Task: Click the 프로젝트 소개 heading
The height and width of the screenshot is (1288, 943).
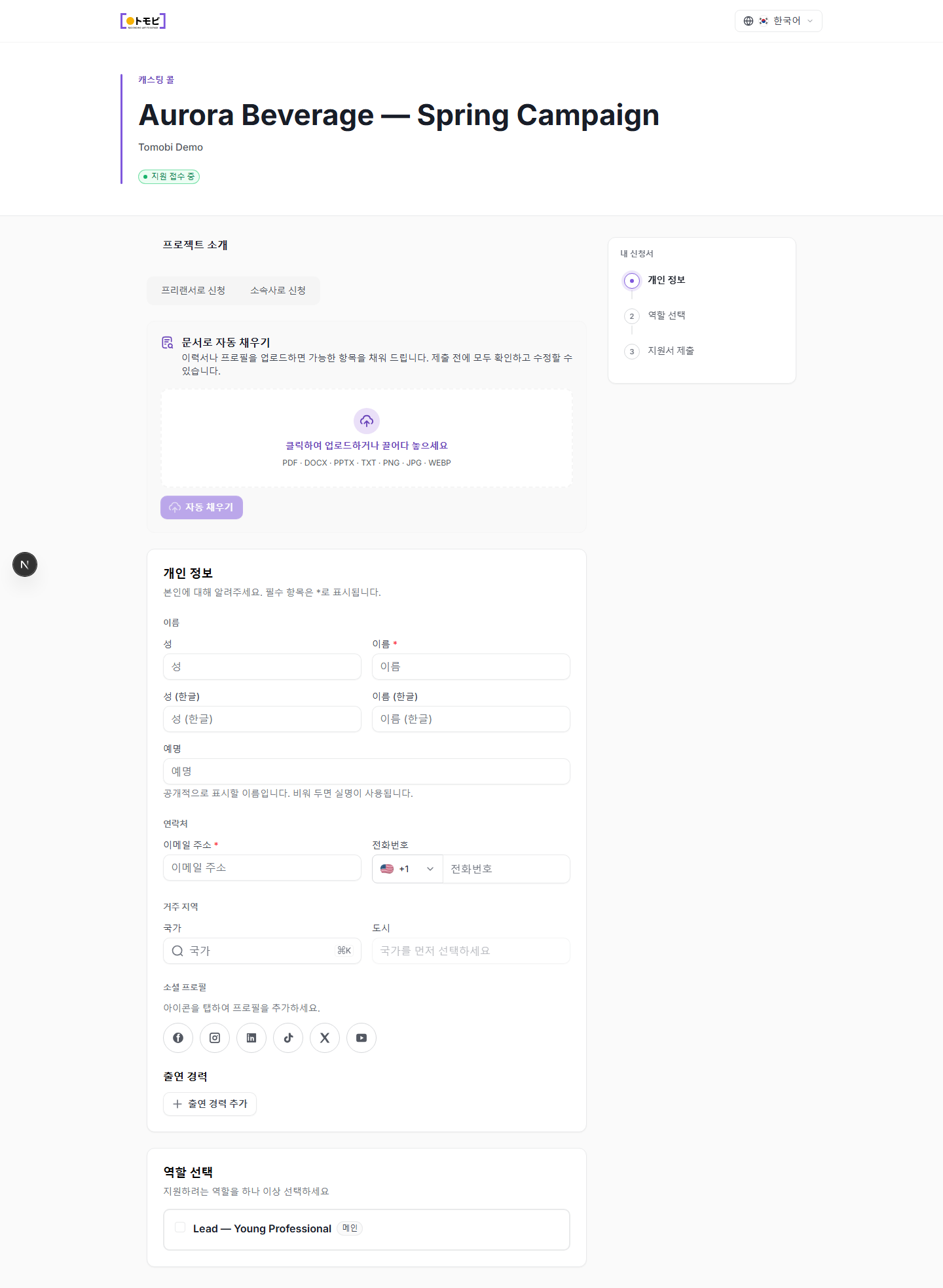Action: 195,245
